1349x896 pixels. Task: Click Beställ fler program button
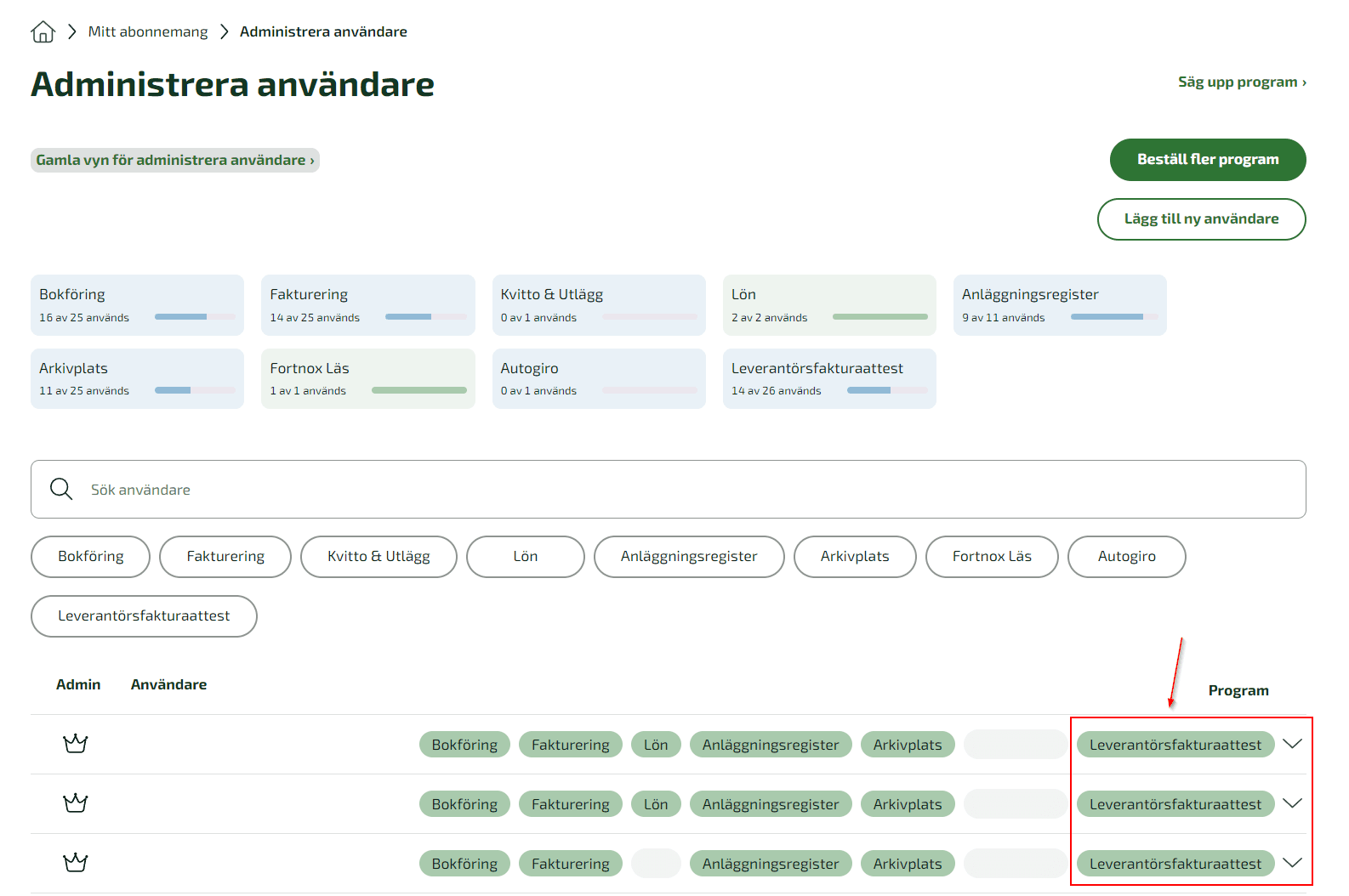point(1208,160)
